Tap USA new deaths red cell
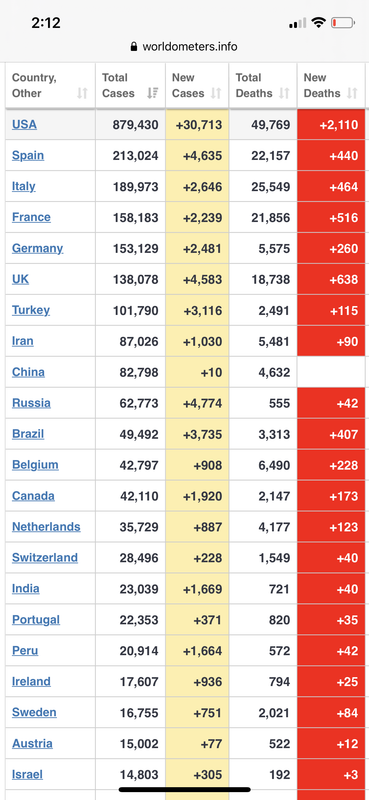This screenshot has height=800, width=369. [331, 124]
